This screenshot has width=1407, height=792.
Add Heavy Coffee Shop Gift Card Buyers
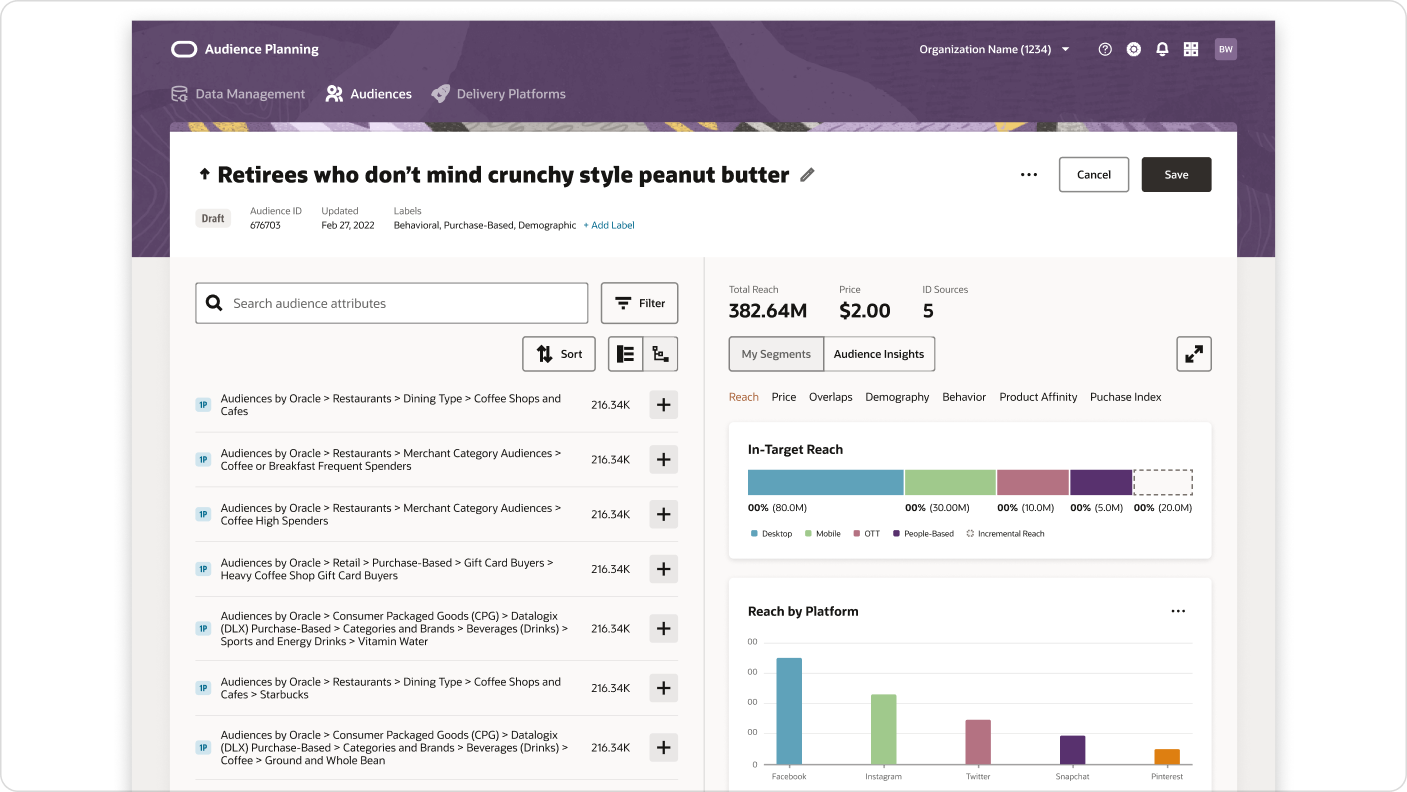point(664,569)
